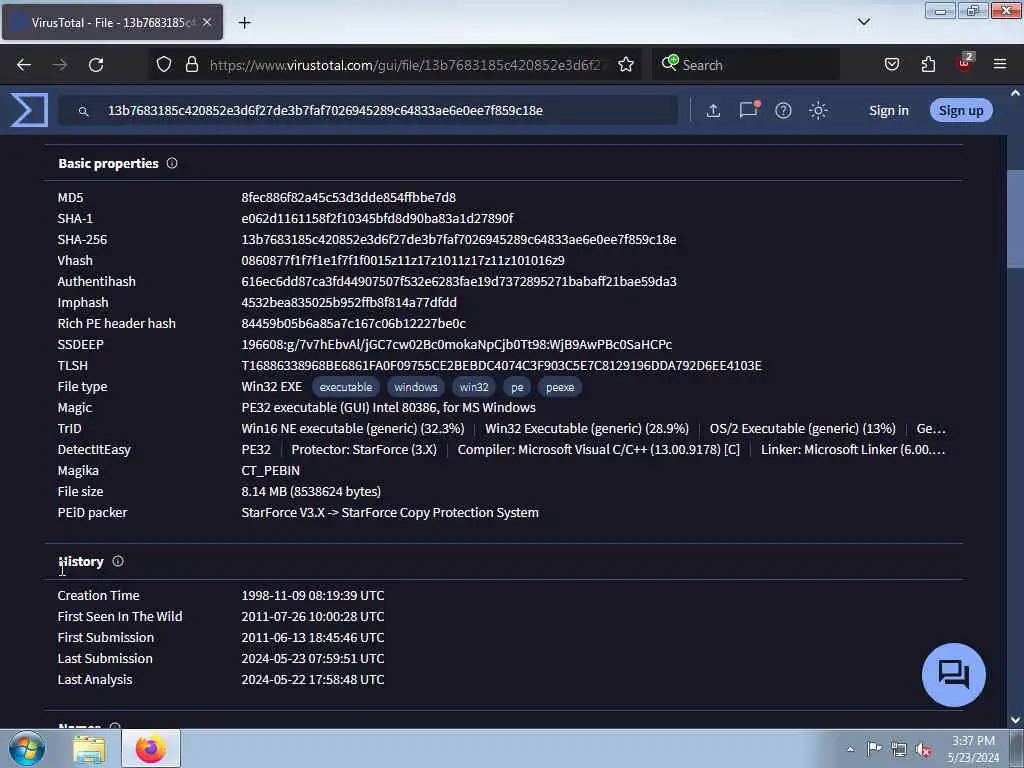The width and height of the screenshot is (1024, 768).
Task: Click the uBlock extension icon with badge
Action: click(965, 63)
